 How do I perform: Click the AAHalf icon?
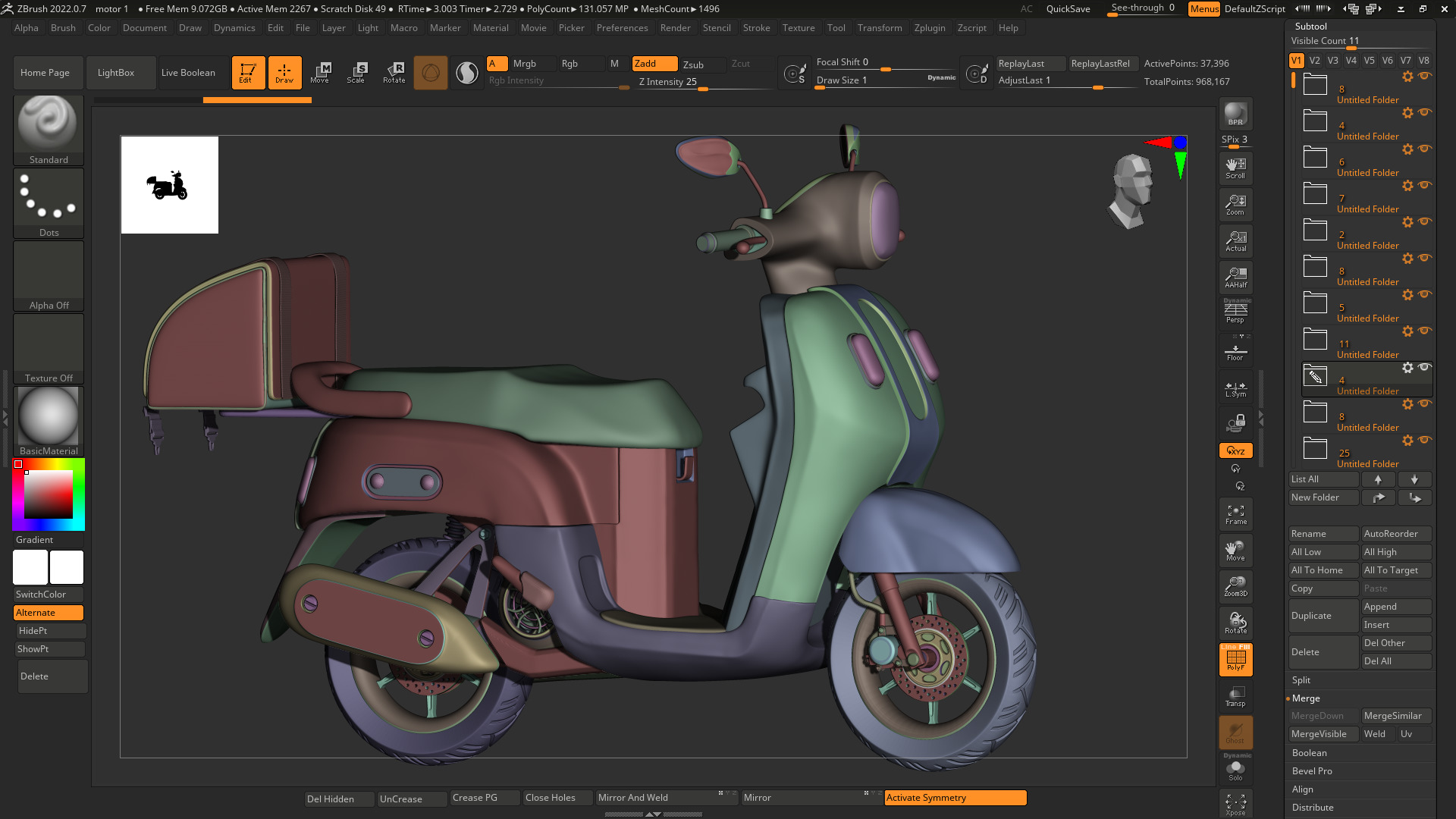click(1235, 278)
